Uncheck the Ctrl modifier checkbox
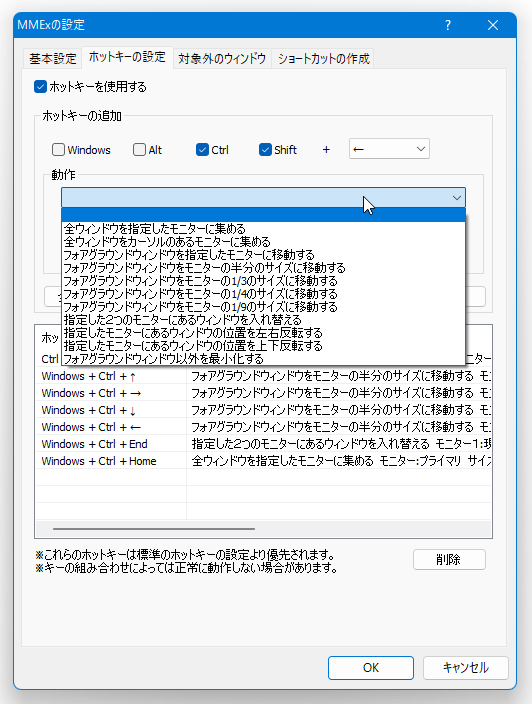This screenshot has height=704, width=532. pos(212,150)
